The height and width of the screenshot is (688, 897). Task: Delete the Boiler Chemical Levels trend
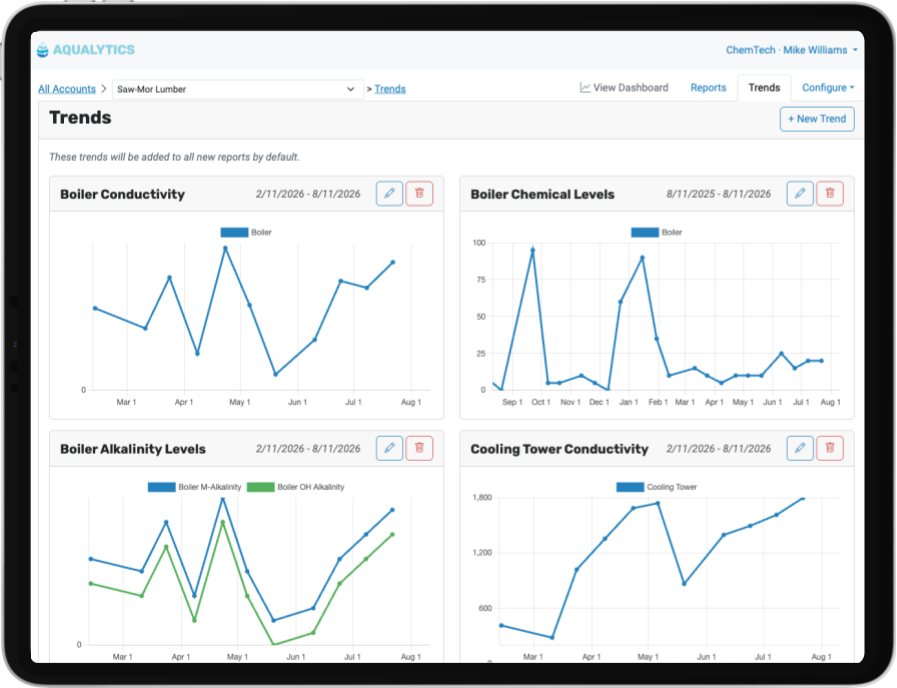point(830,193)
